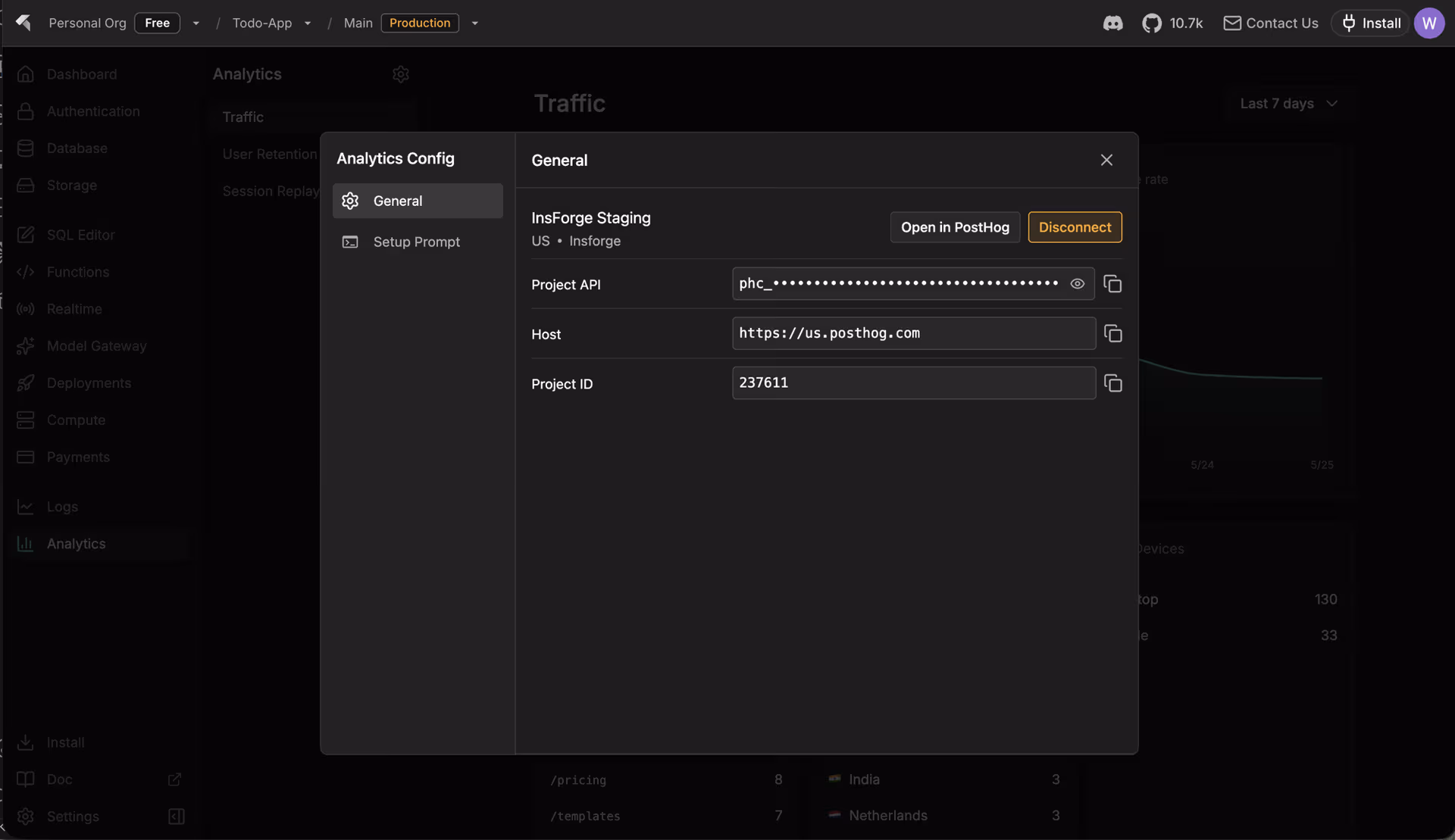Close the Analytics Config dialog

click(x=1106, y=160)
